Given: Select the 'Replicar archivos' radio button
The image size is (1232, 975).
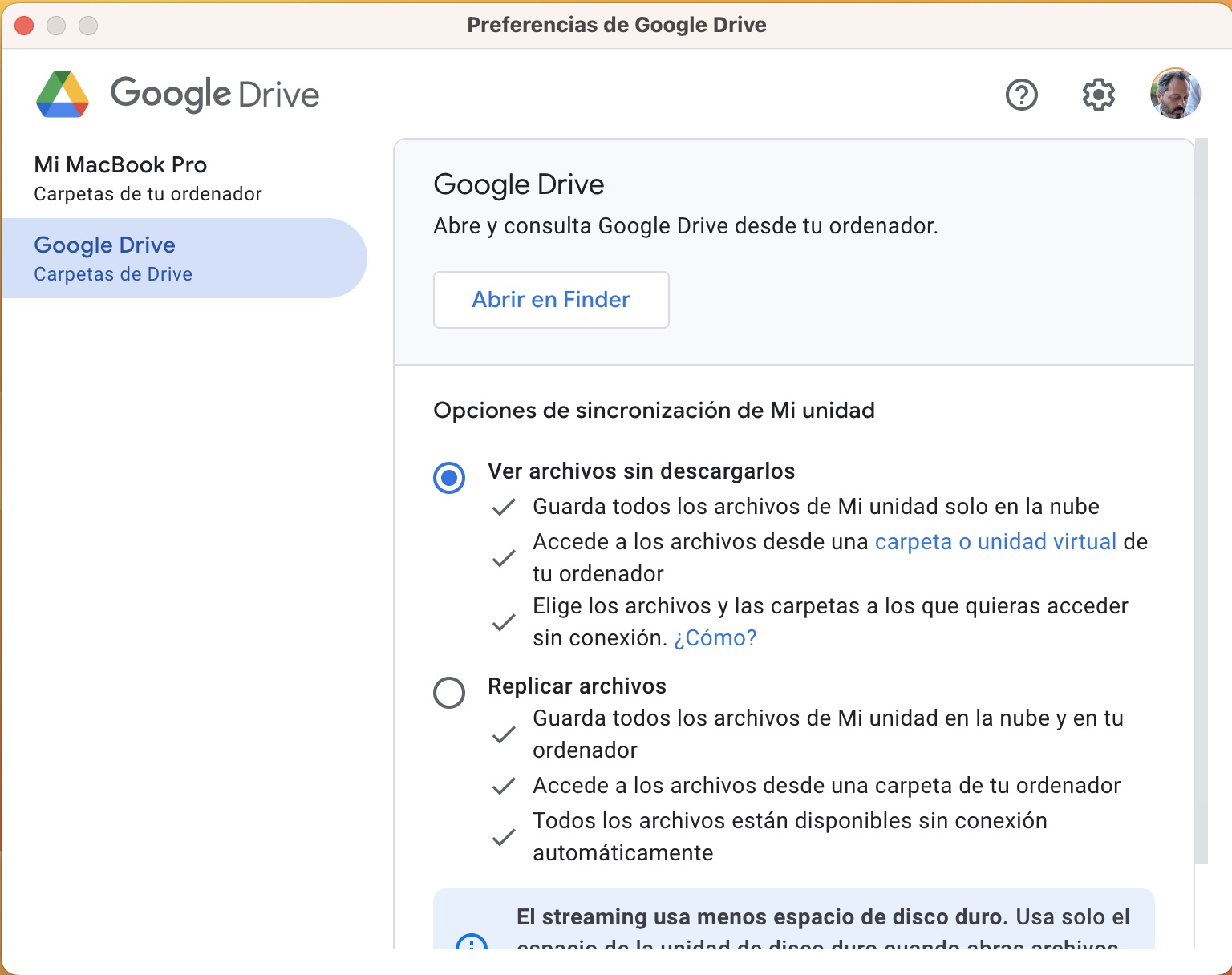Looking at the screenshot, I should click(x=449, y=693).
